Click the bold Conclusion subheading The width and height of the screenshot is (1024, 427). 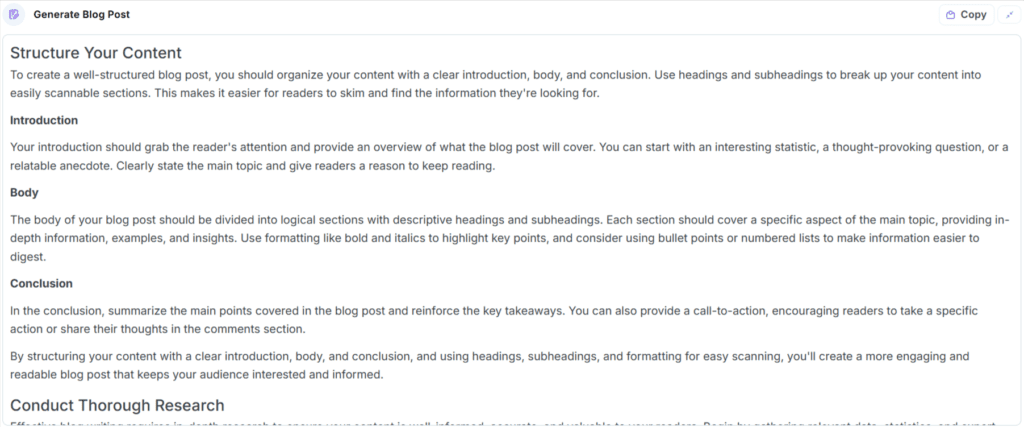click(x=41, y=284)
